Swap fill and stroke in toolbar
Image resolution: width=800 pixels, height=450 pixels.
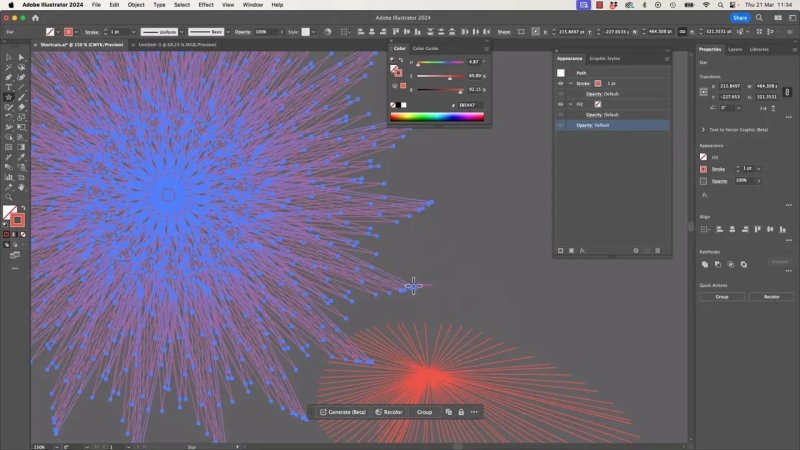pos(23,208)
